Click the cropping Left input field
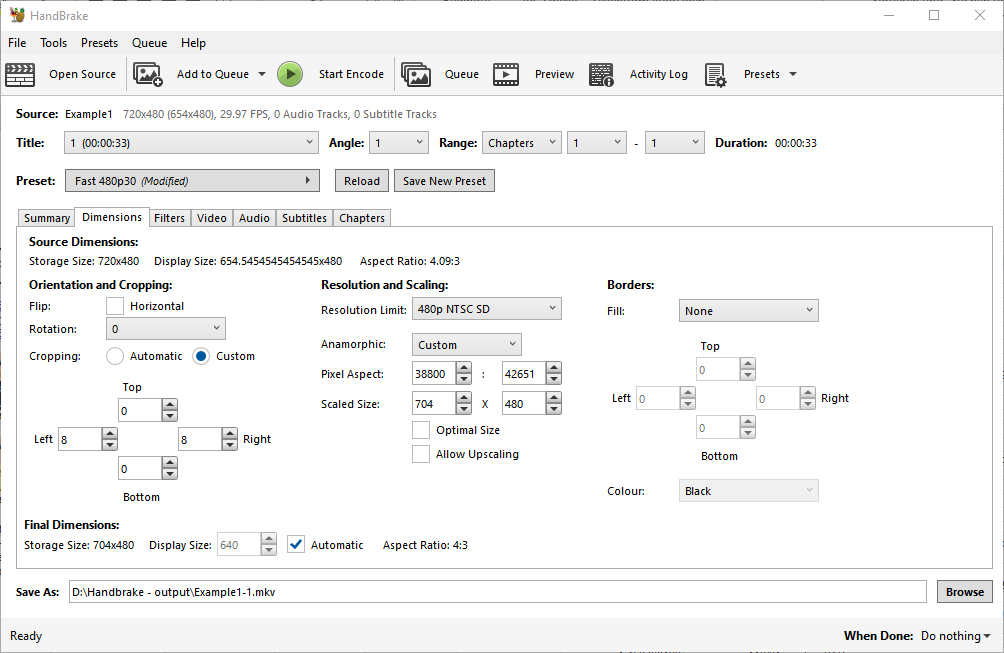The image size is (1004, 653). pos(80,439)
